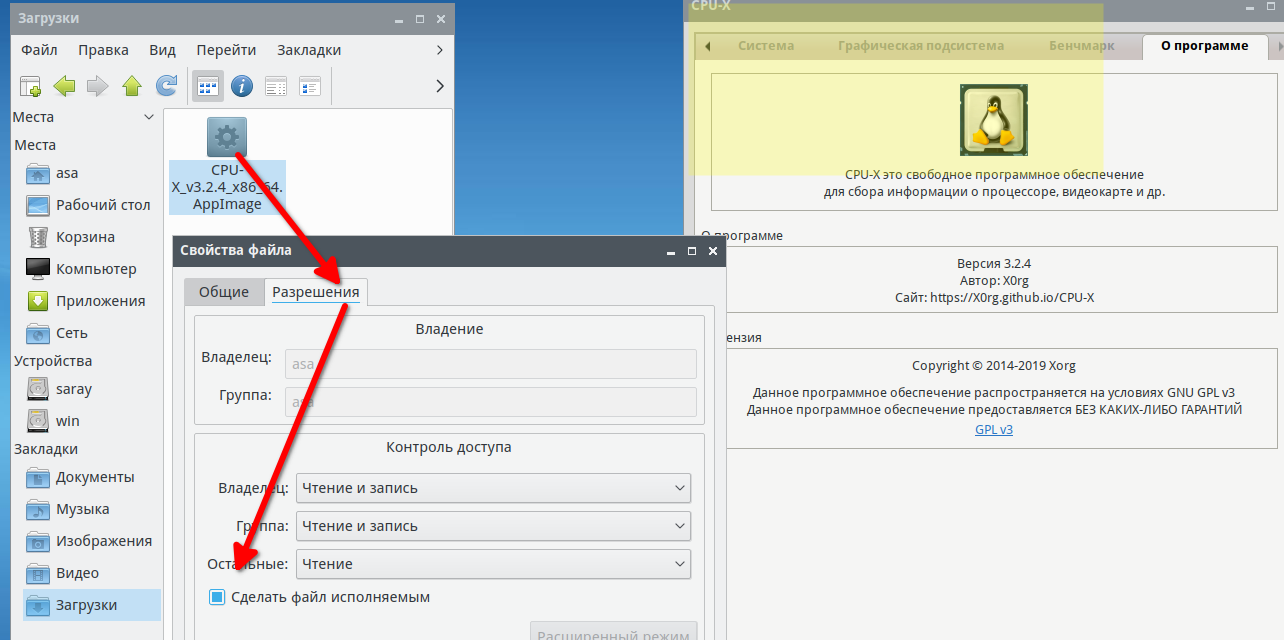Open the Владелец access dropdown

[x=493, y=488]
